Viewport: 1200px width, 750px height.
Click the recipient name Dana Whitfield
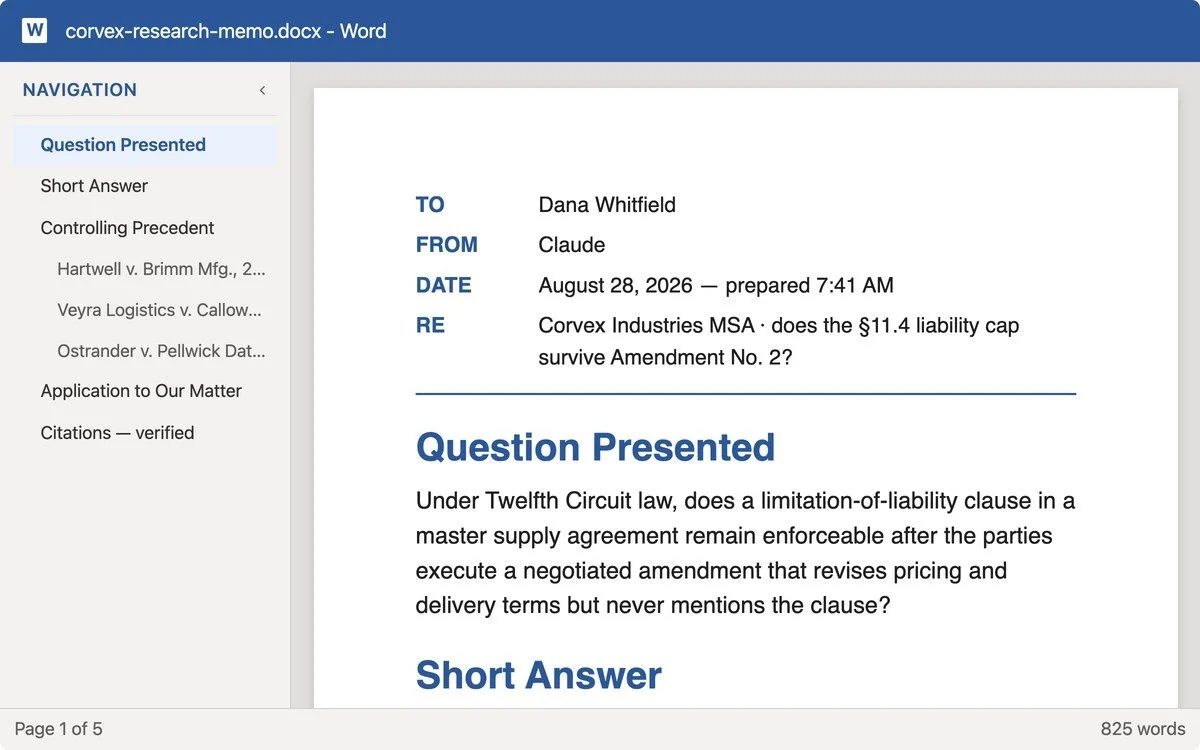tap(607, 205)
